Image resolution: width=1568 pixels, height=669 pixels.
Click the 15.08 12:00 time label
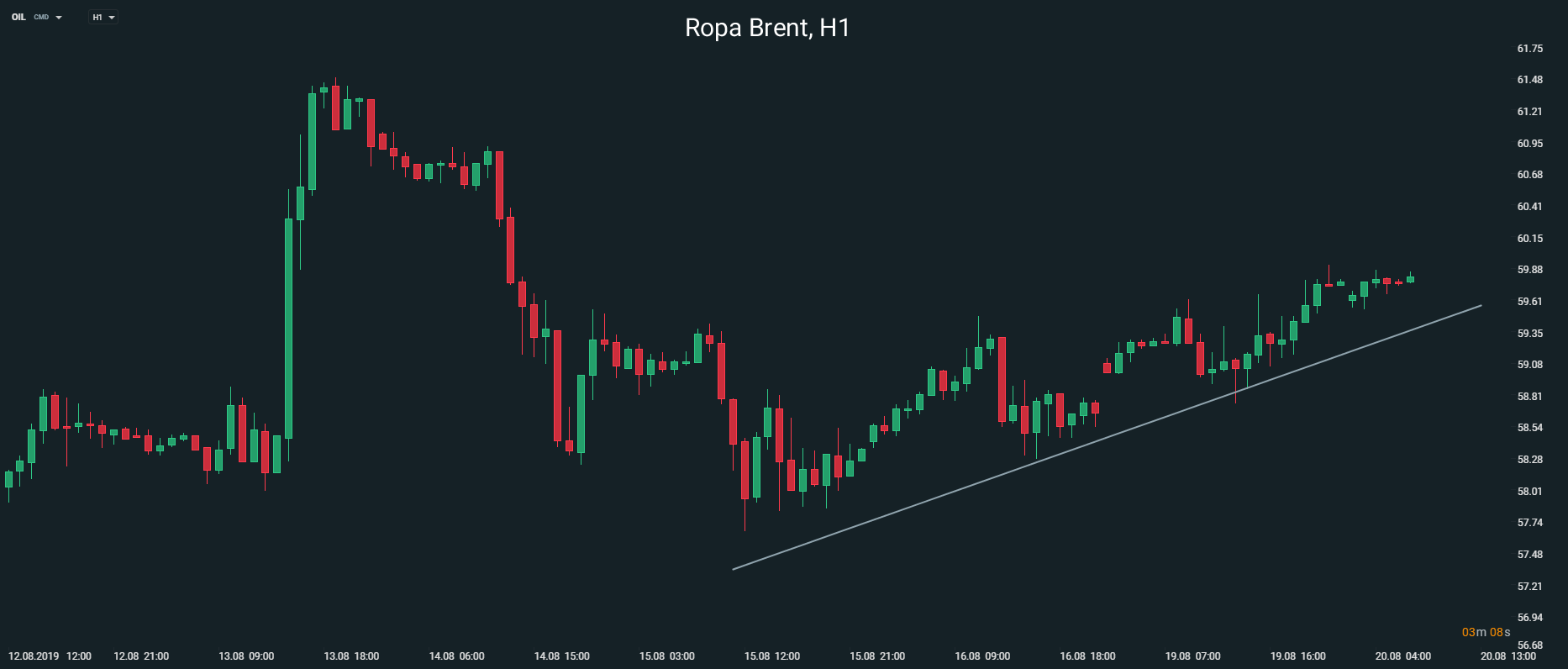pos(772,656)
